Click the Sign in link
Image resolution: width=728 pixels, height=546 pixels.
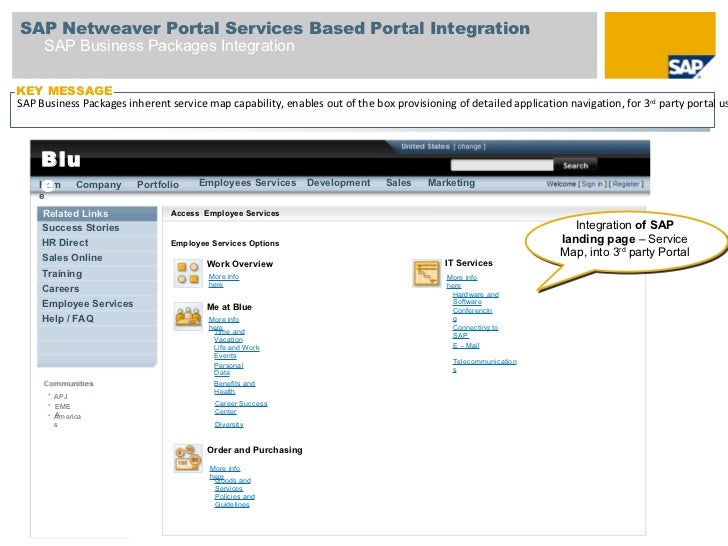(592, 184)
